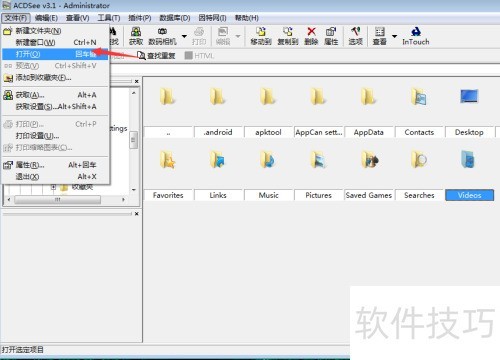
Task: Choose 获取设置(S)... in File menu
Action: [x=55, y=107]
